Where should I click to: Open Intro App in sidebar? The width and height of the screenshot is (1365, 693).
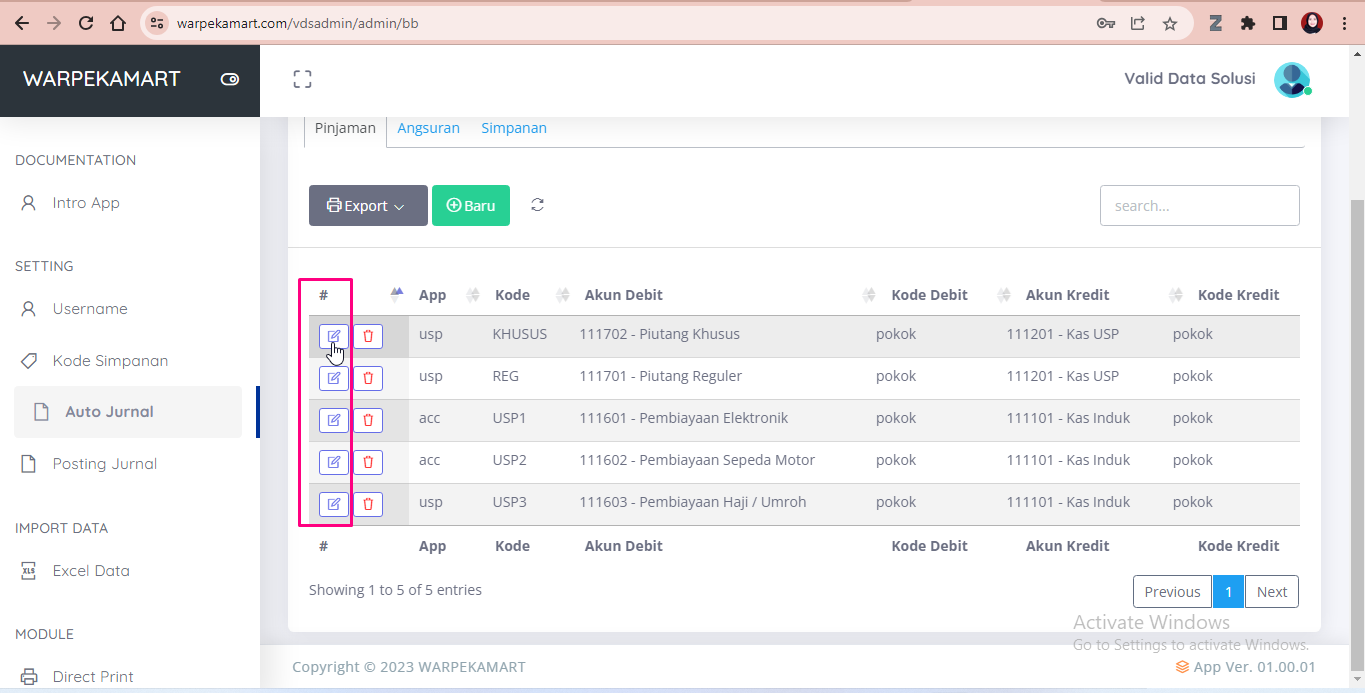[86, 203]
